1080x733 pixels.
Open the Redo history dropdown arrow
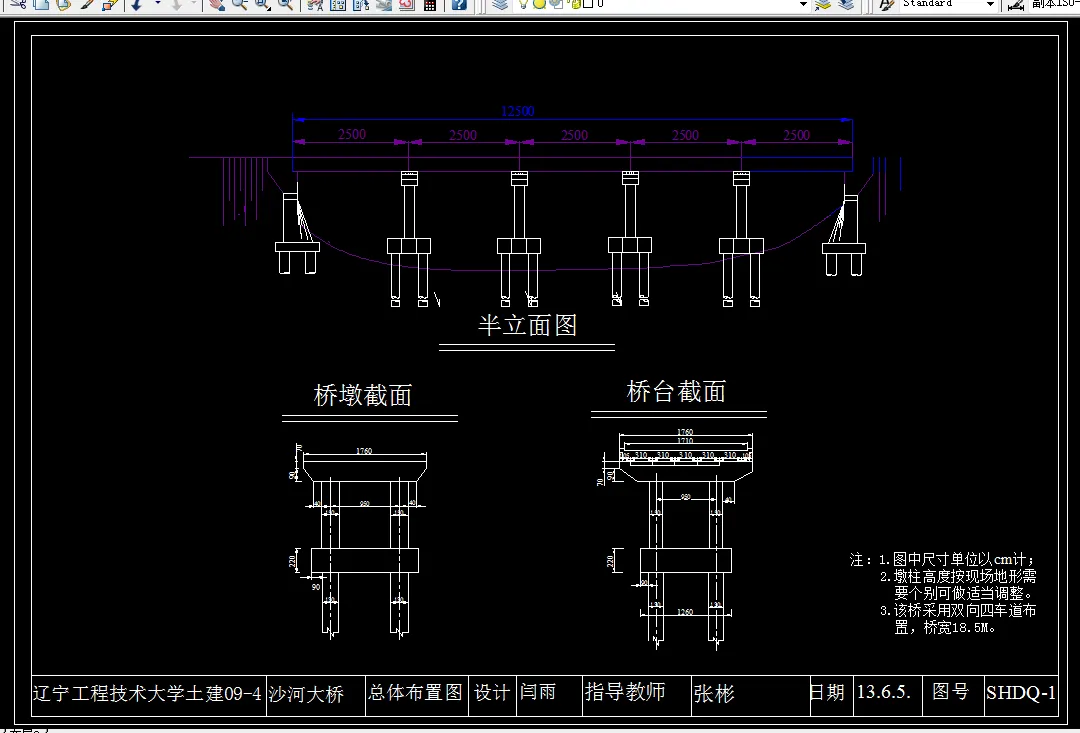coord(194,3)
